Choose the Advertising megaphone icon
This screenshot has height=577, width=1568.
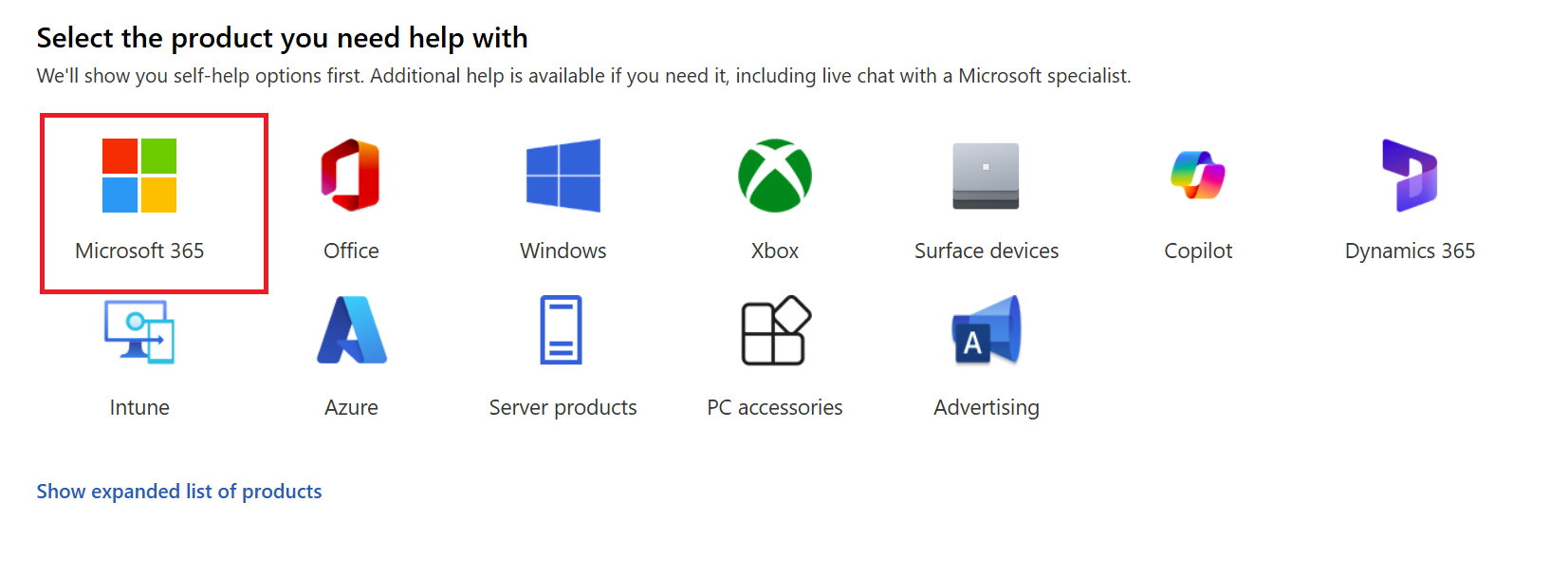[987, 330]
